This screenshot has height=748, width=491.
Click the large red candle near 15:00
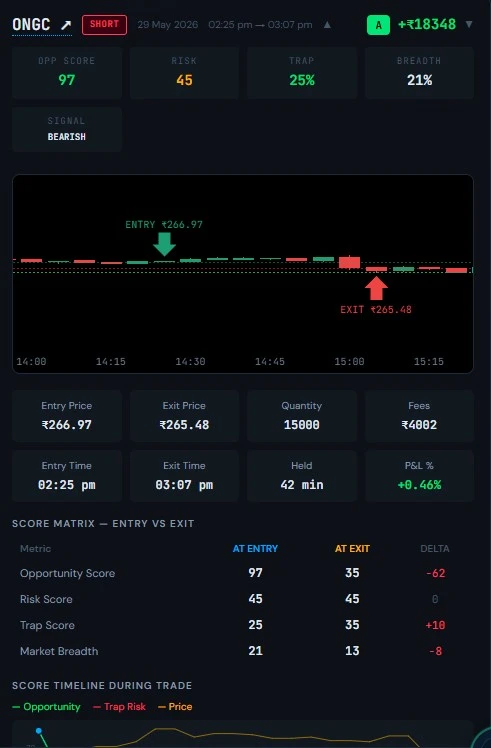(350, 262)
